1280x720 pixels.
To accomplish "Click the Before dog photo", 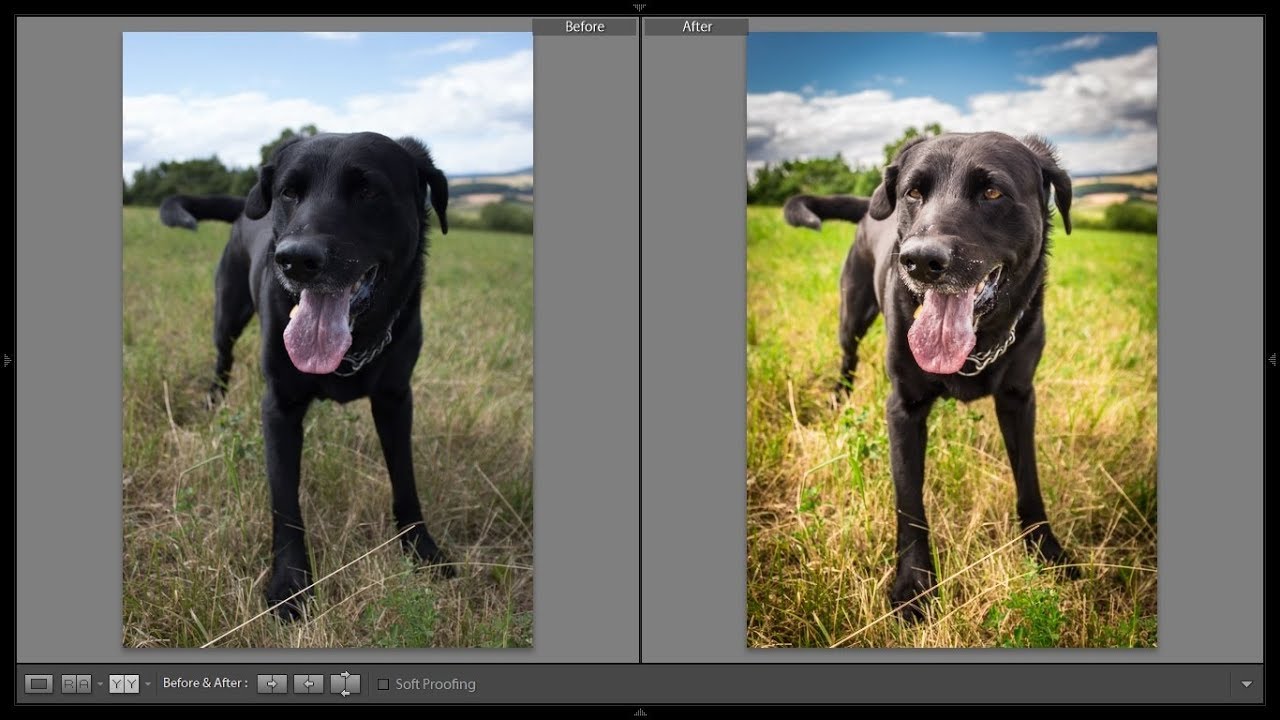I will click(x=328, y=340).
